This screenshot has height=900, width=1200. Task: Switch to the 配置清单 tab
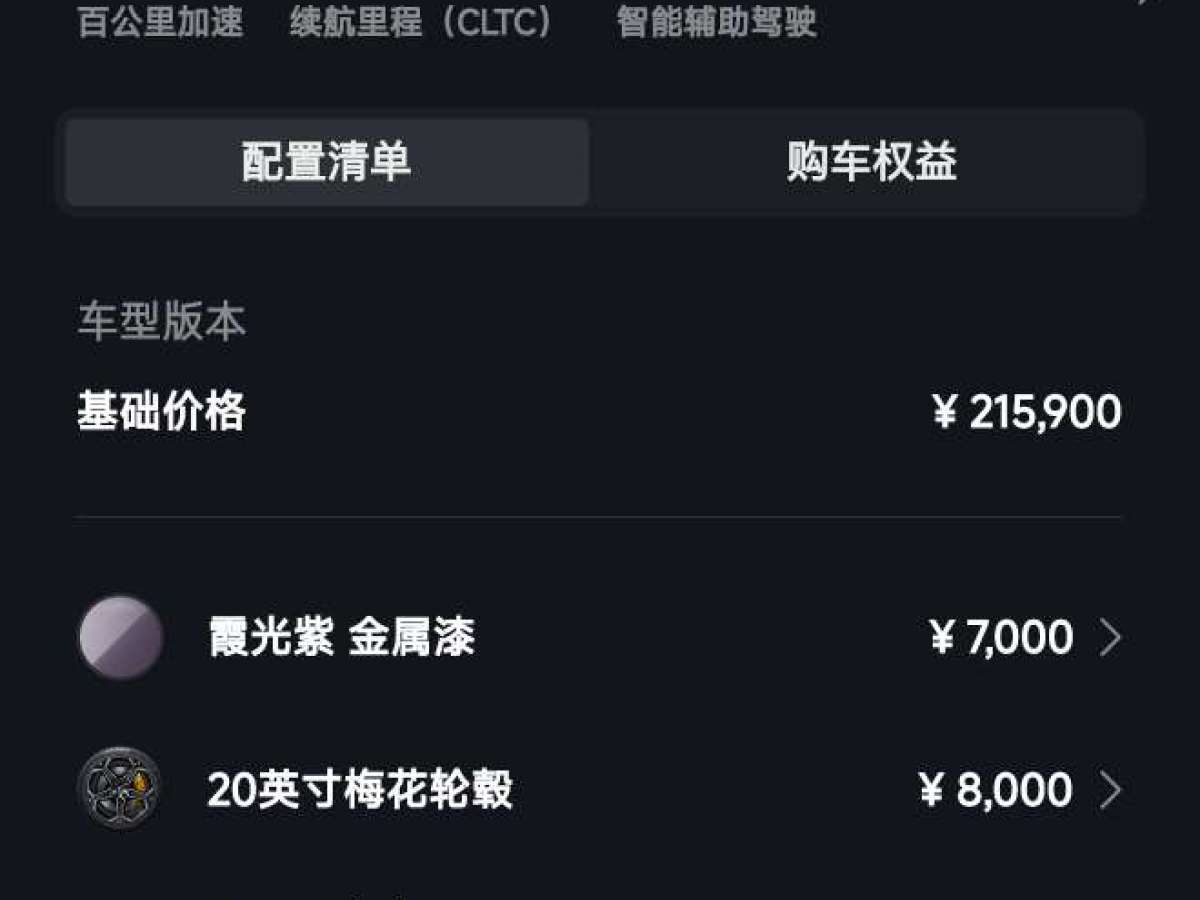[x=327, y=162]
